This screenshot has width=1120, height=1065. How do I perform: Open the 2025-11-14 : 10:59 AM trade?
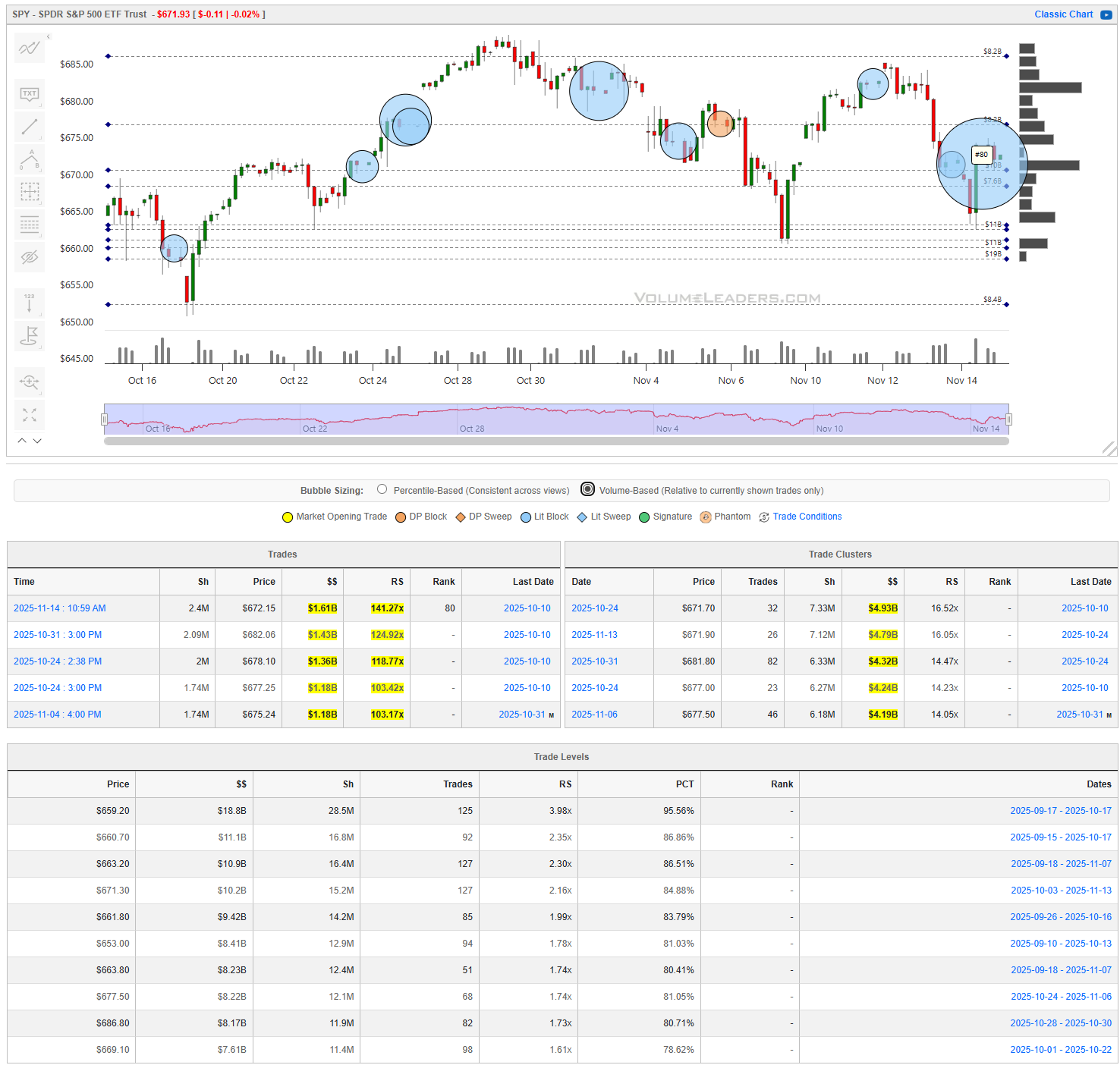click(x=60, y=608)
